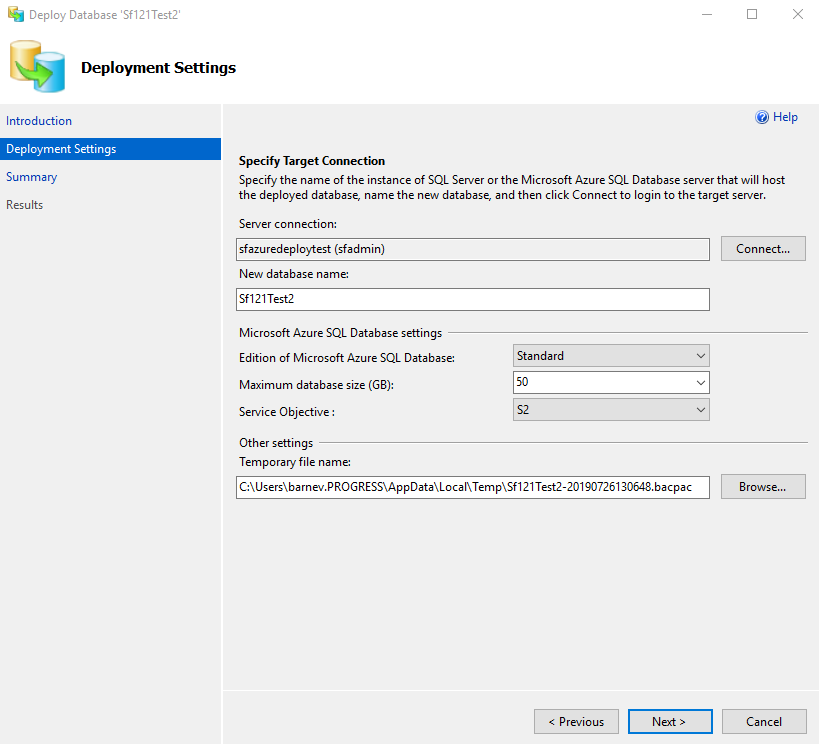
Task: Click the Connect... button
Action: [763, 249]
